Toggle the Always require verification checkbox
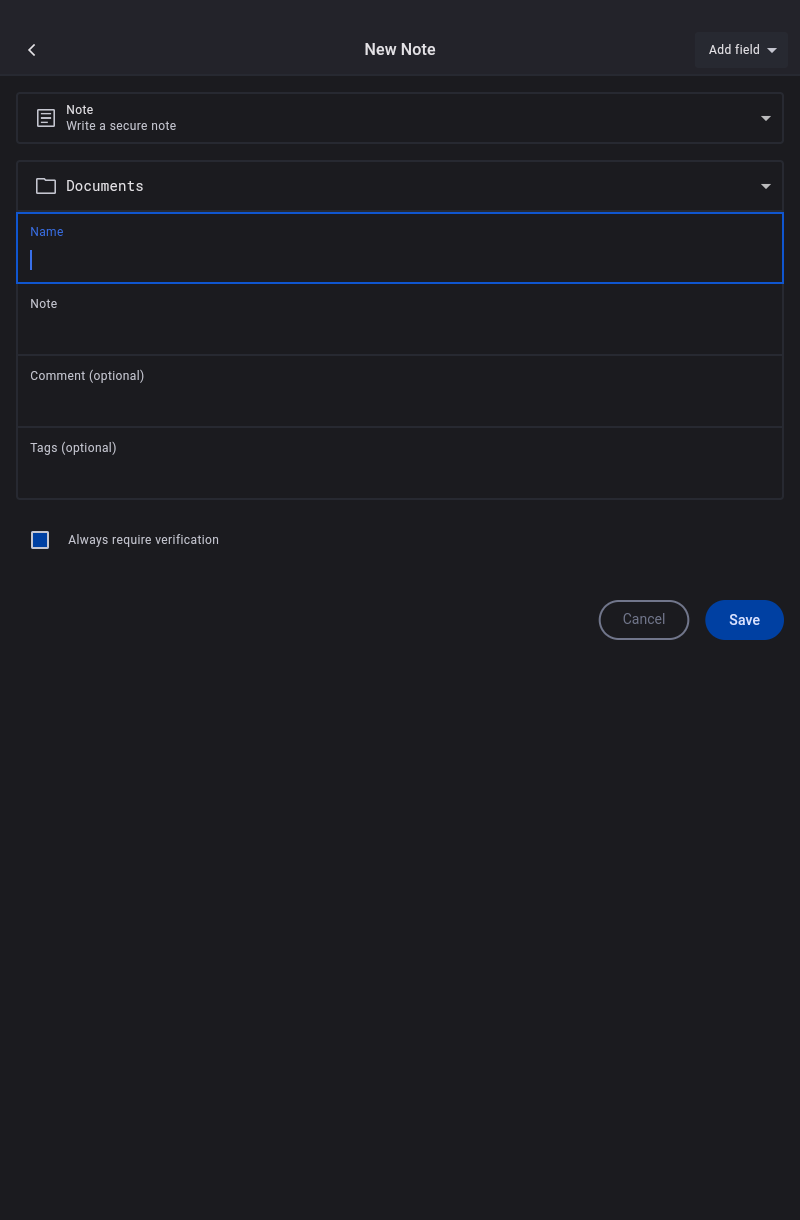Image resolution: width=800 pixels, height=1220 pixels. coord(40,540)
